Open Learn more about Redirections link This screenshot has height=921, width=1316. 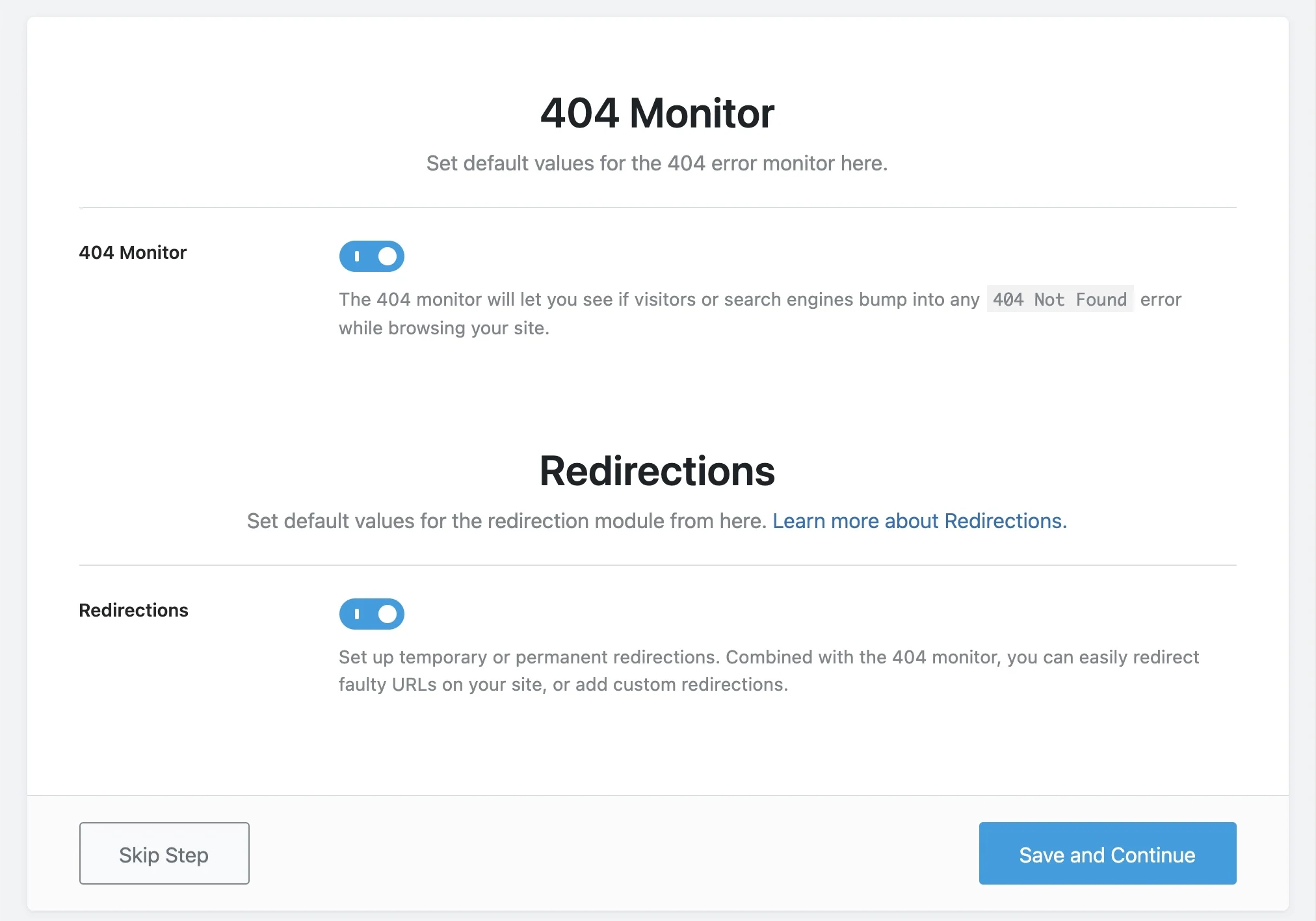click(919, 521)
